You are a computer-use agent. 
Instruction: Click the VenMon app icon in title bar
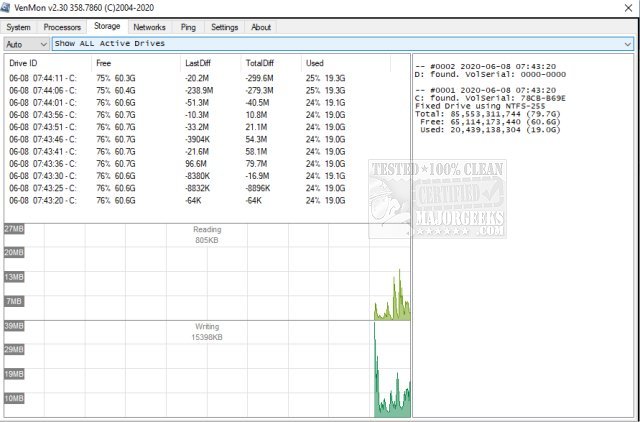(5, 7)
